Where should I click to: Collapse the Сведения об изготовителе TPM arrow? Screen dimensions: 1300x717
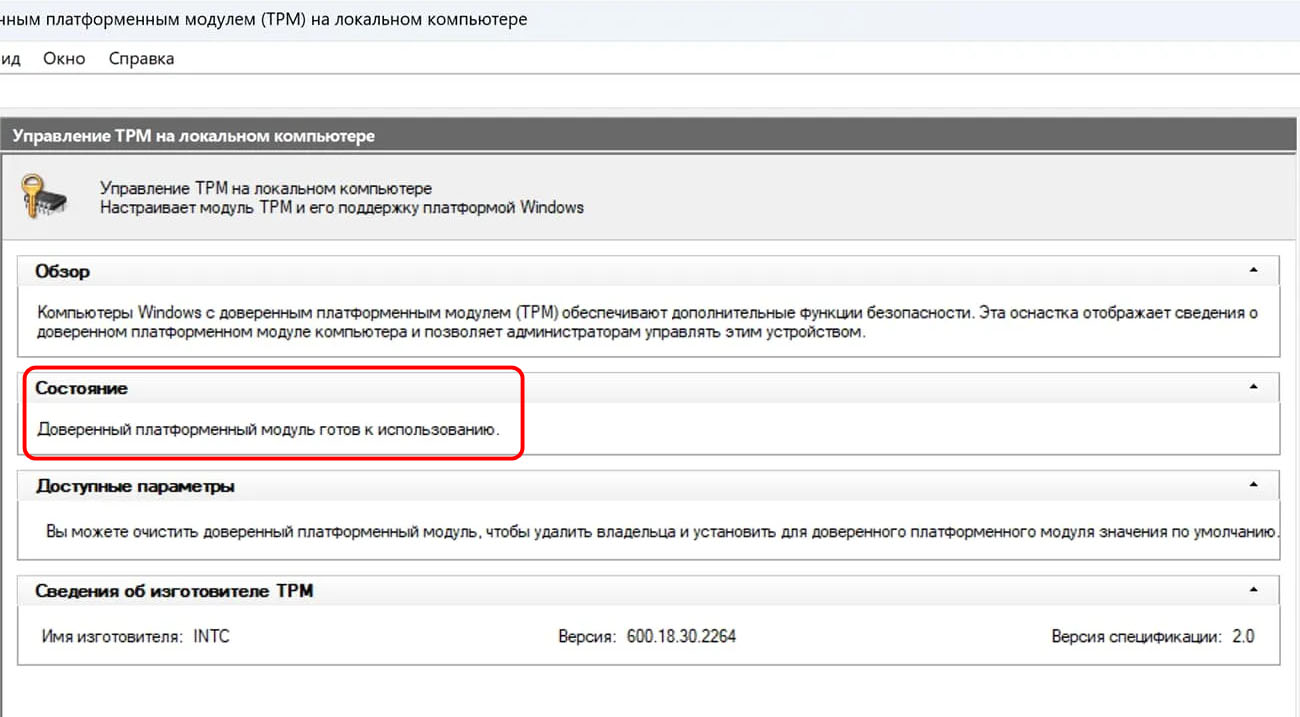pos(1253,591)
